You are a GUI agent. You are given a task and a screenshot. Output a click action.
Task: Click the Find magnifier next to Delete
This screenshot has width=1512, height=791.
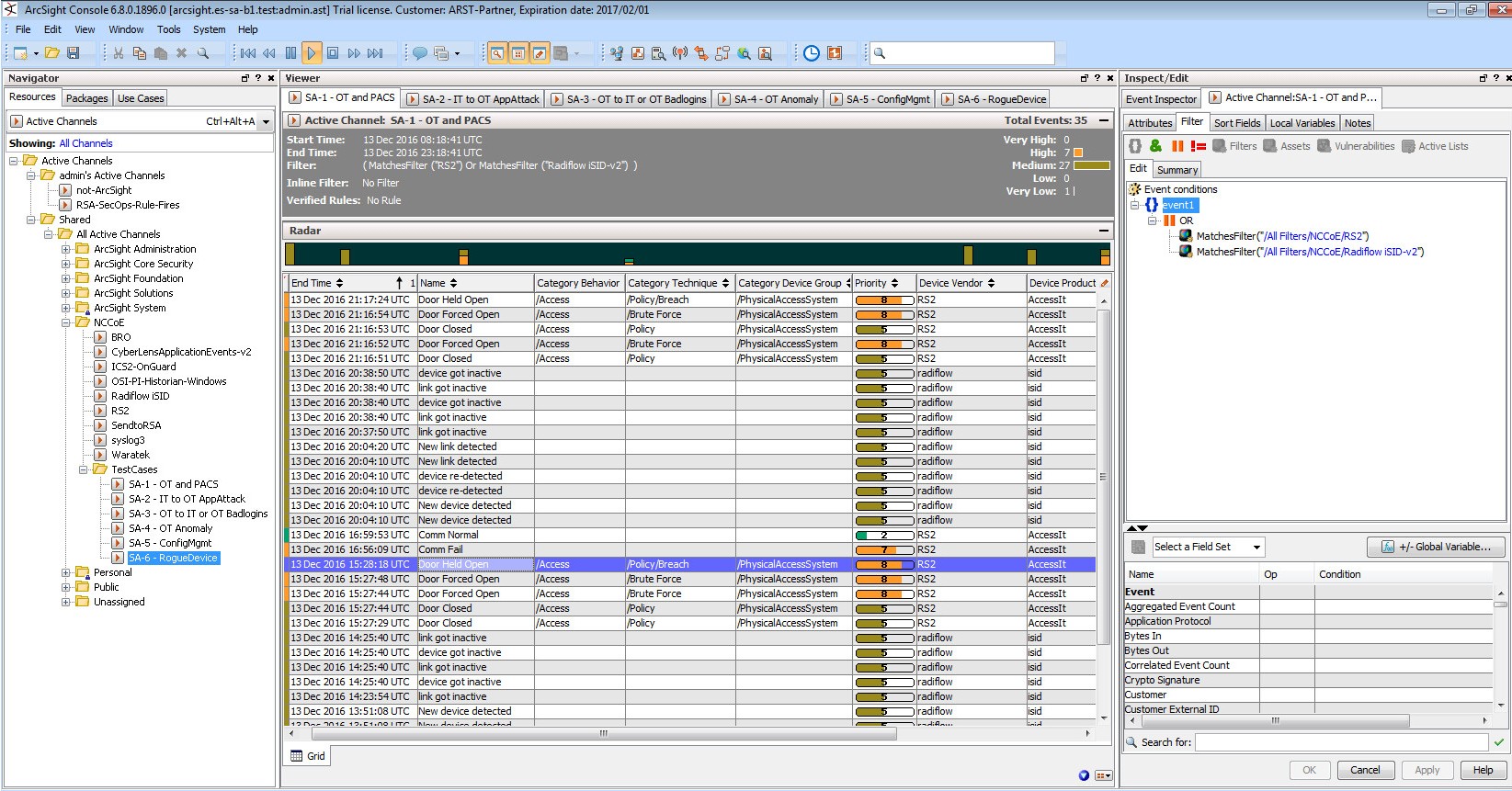(203, 53)
